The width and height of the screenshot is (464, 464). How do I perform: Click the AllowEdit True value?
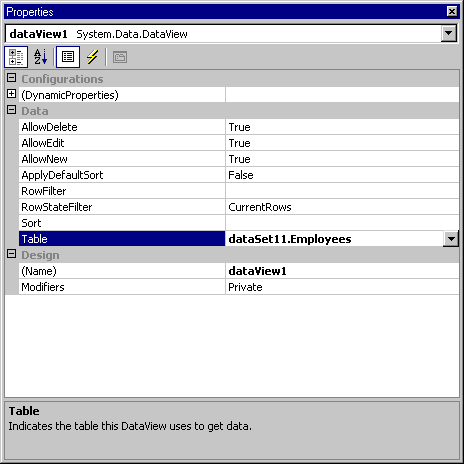click(239, 143)
